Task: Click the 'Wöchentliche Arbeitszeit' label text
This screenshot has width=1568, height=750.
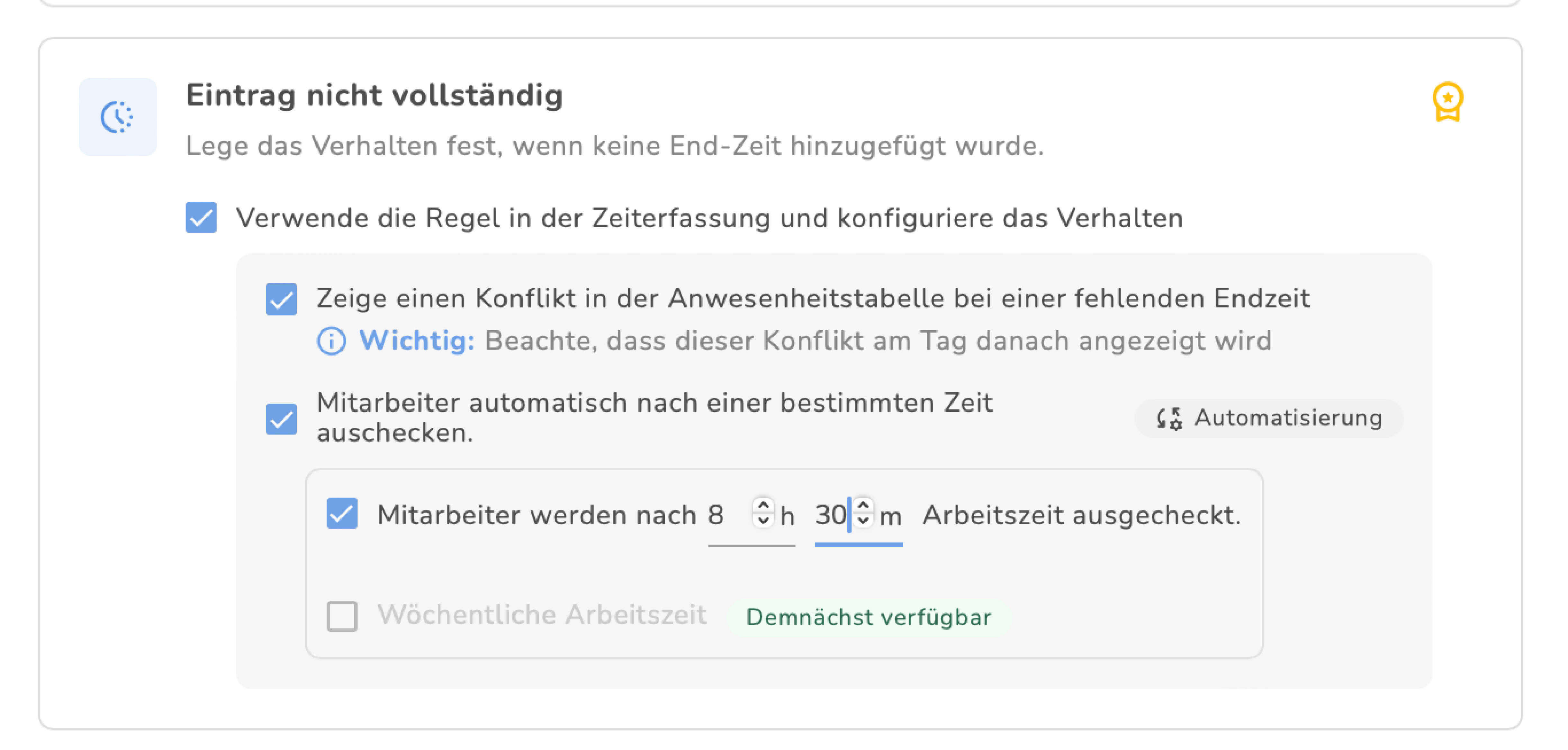Action: coord(542,615)
